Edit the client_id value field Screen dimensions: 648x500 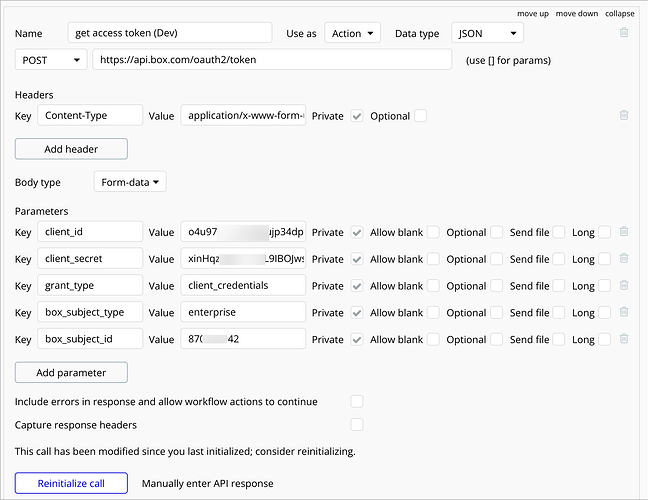(x=243, y=232)
